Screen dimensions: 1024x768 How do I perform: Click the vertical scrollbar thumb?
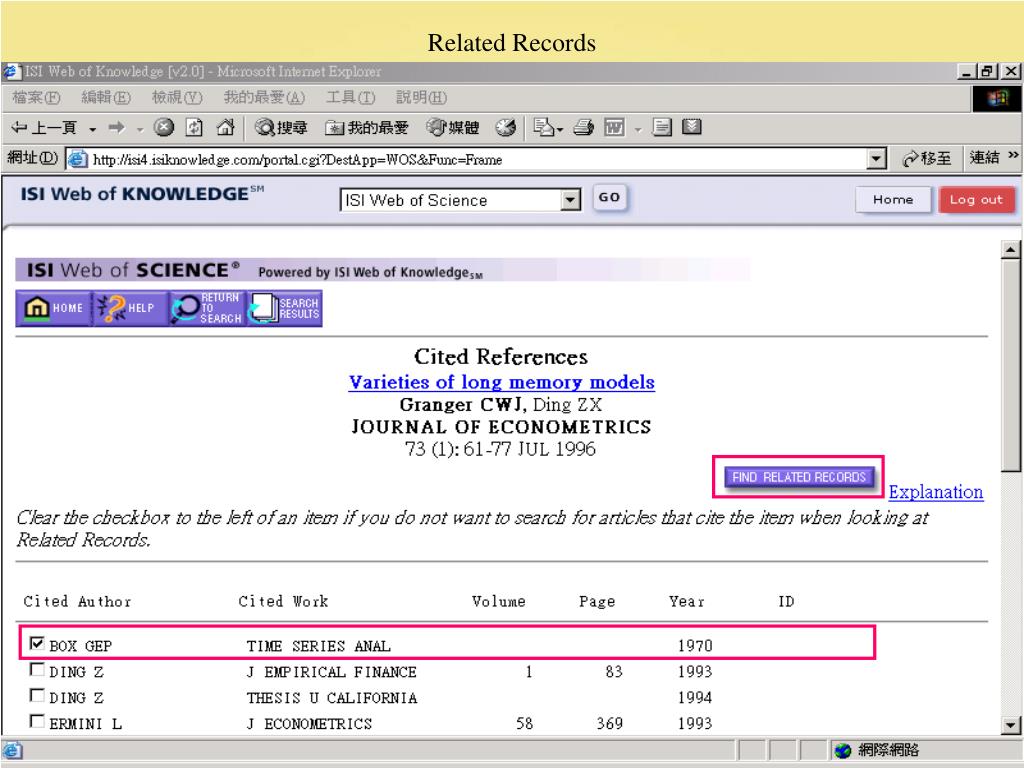coord(1011,364)
